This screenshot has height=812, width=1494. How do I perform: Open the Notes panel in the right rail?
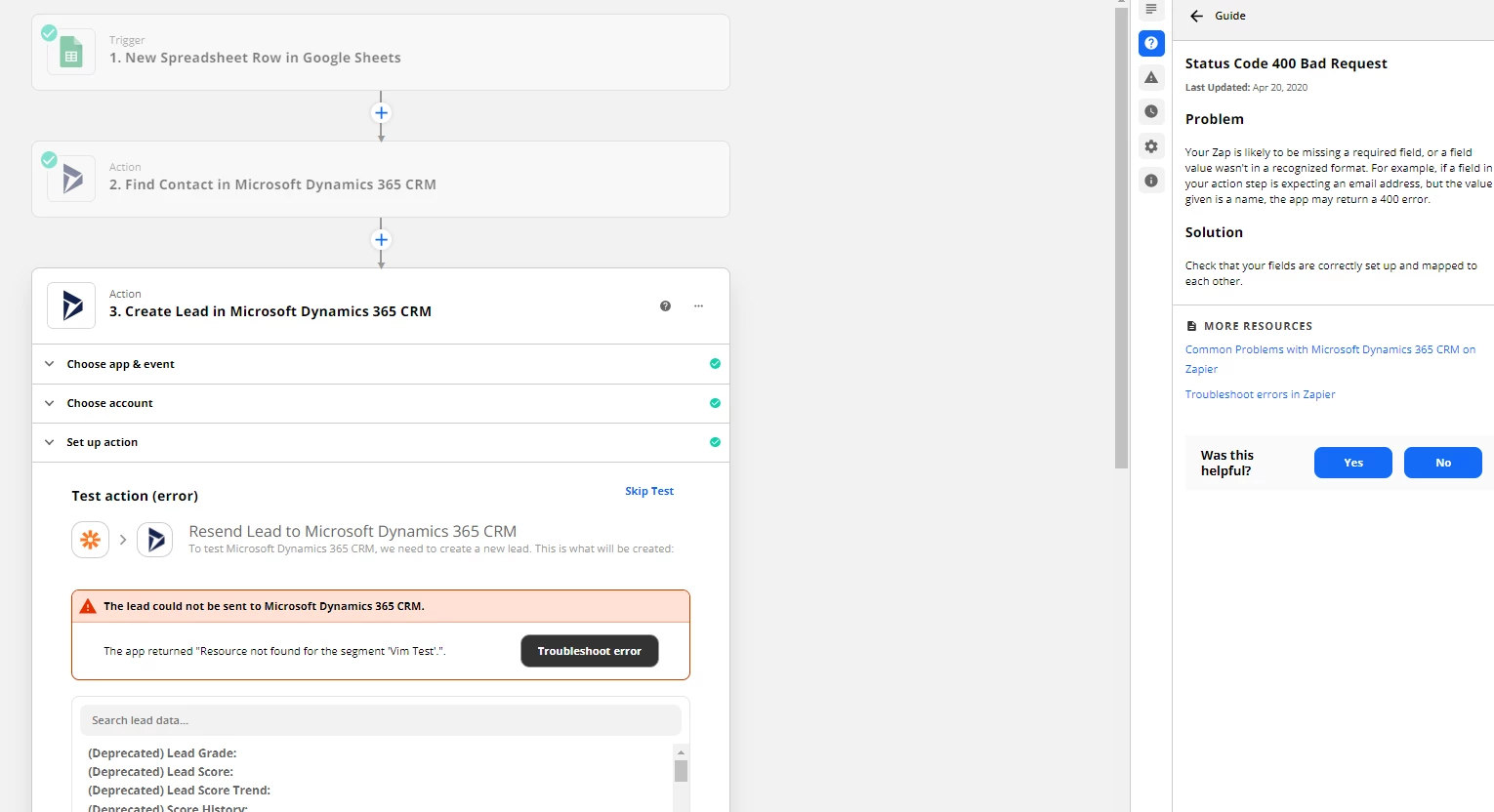(x=1151, y=9)
